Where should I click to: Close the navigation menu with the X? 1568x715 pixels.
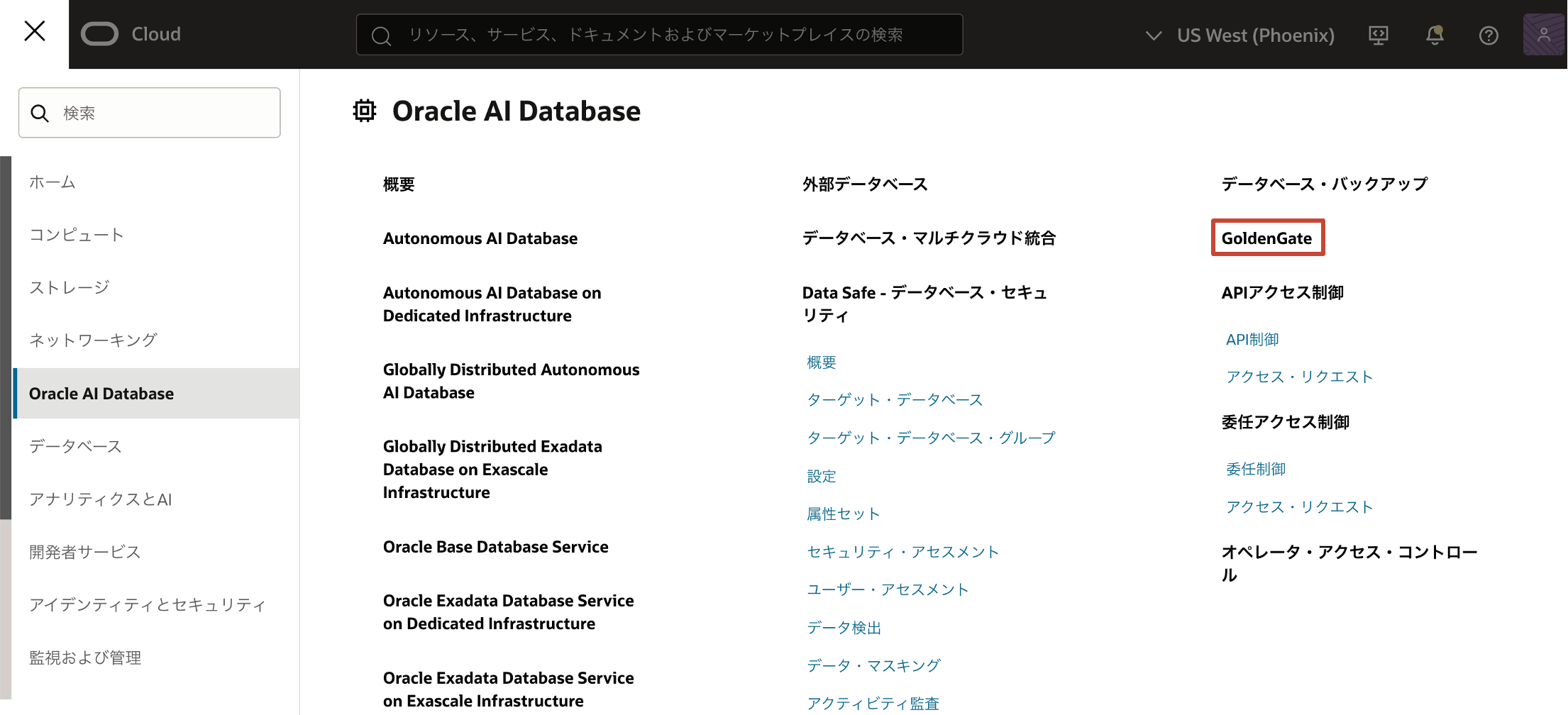[x=34, y=31]
